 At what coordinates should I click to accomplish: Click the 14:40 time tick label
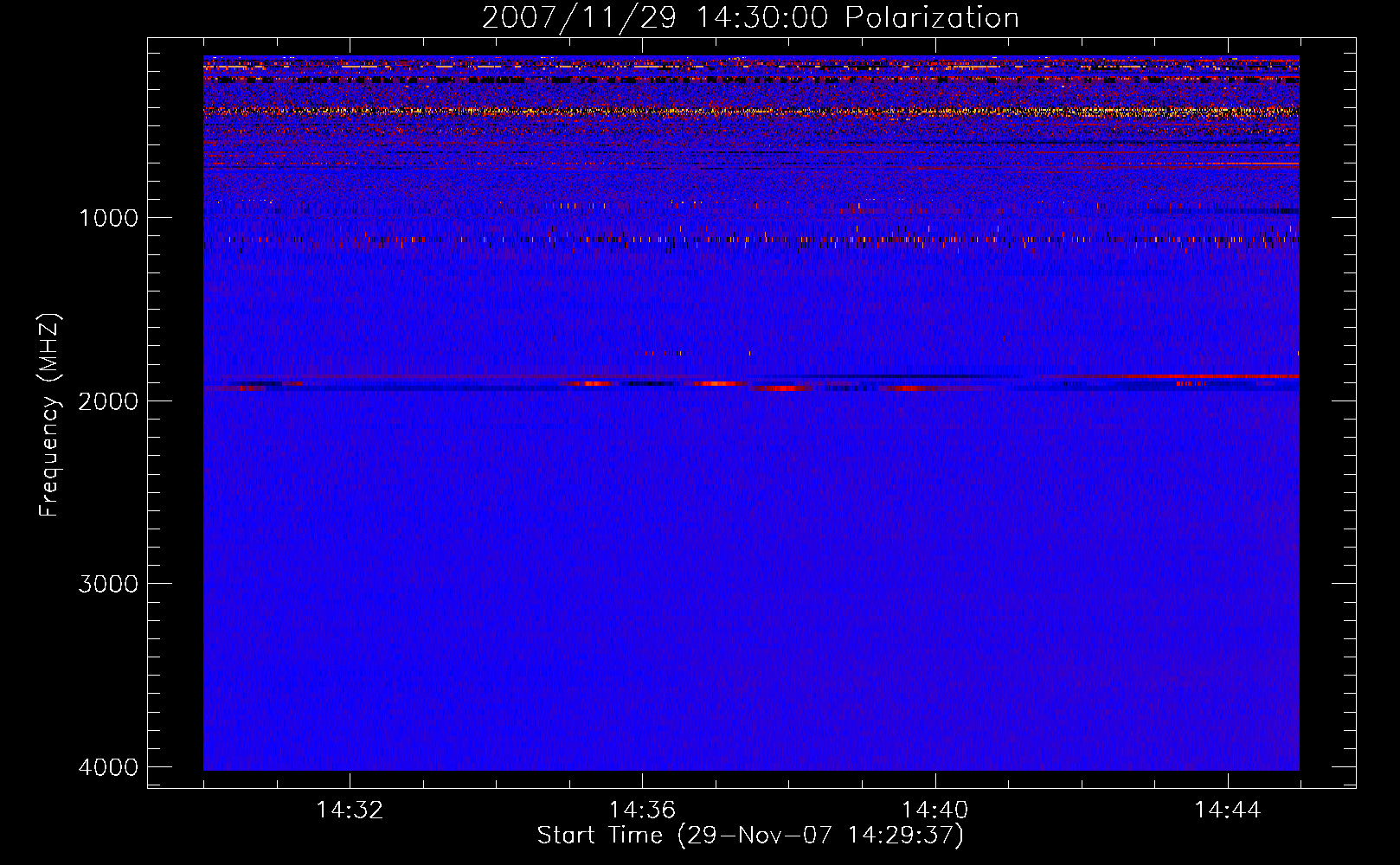pyautogui.click(x=935, y=811)
